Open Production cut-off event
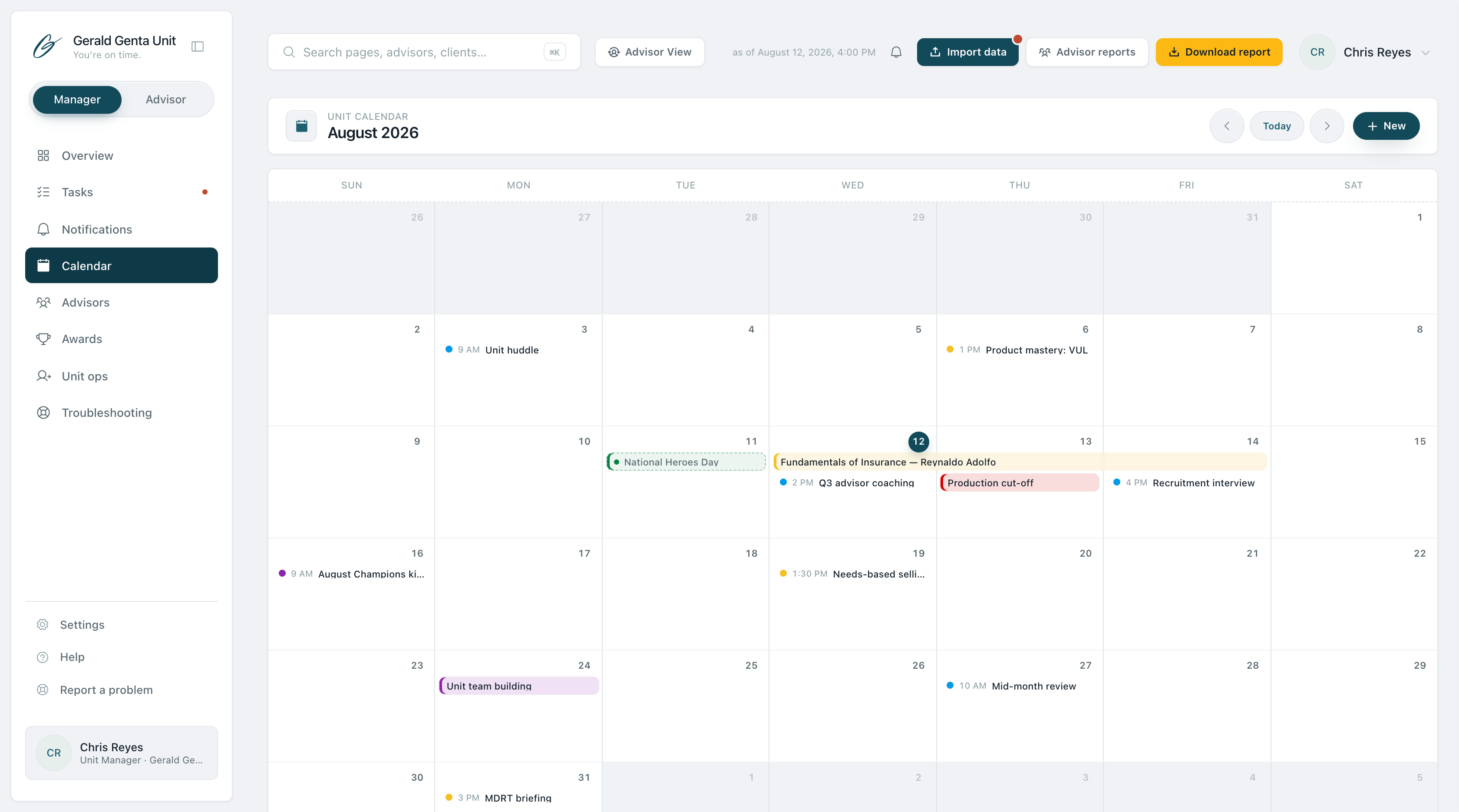1459x812 pixels. 1020,483
